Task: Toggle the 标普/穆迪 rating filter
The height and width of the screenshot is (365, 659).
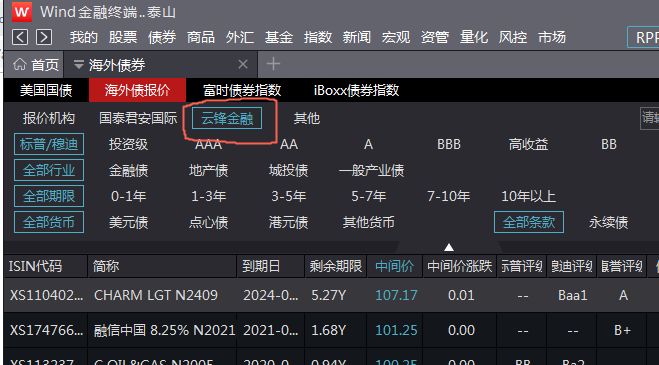Action: click(49, 144)
